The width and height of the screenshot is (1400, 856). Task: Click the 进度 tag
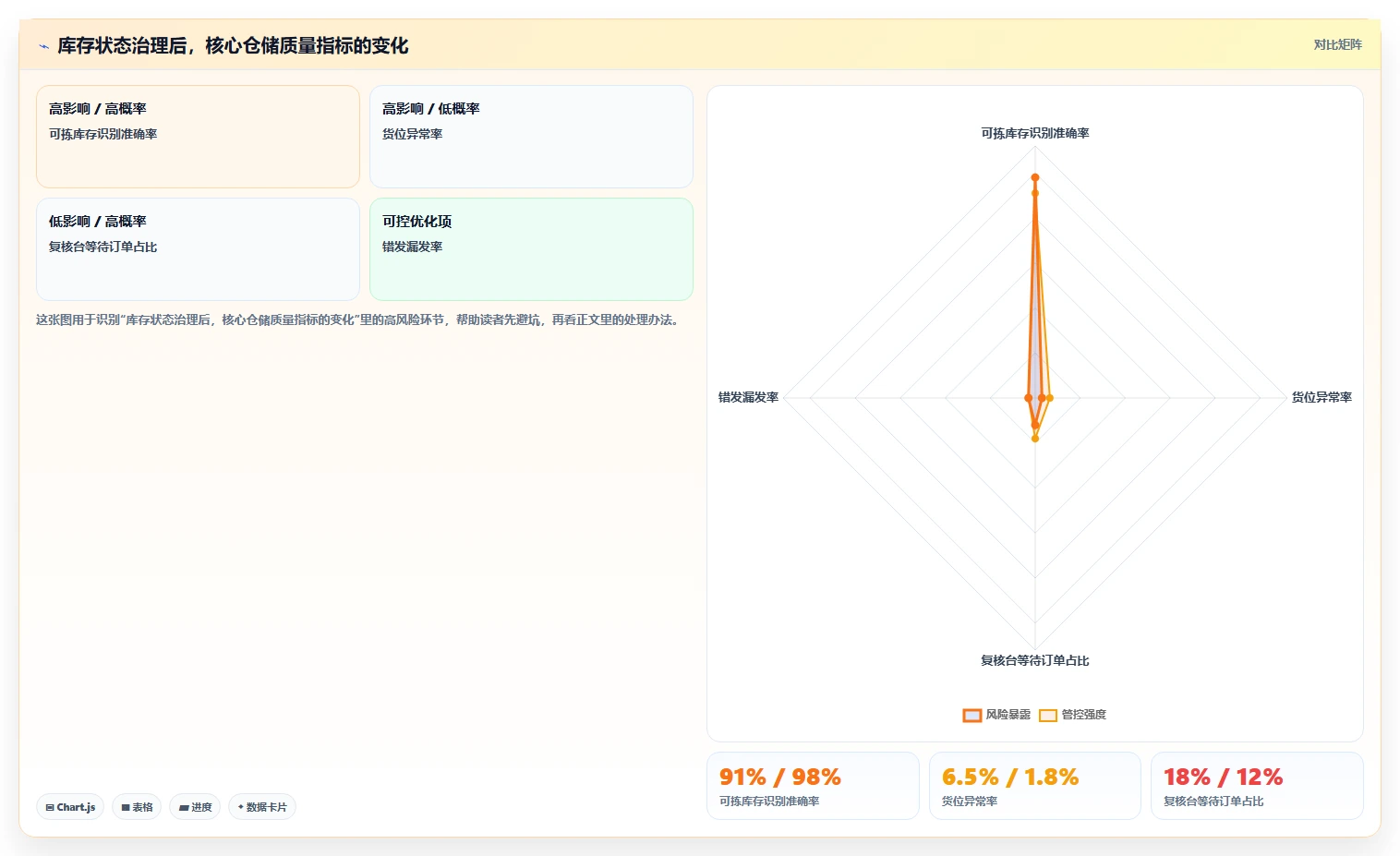pyautogui.click(x=195, y=807)
